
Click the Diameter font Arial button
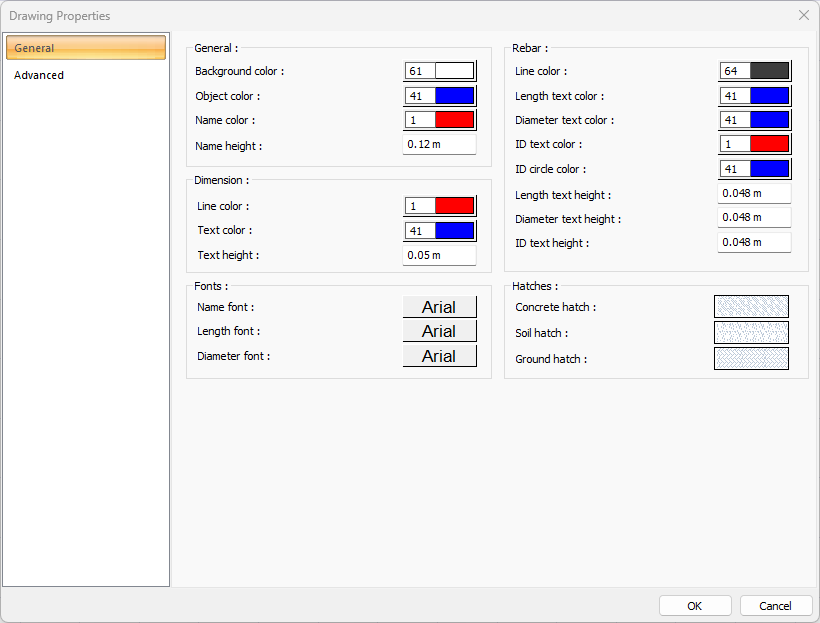coord(439,356)
